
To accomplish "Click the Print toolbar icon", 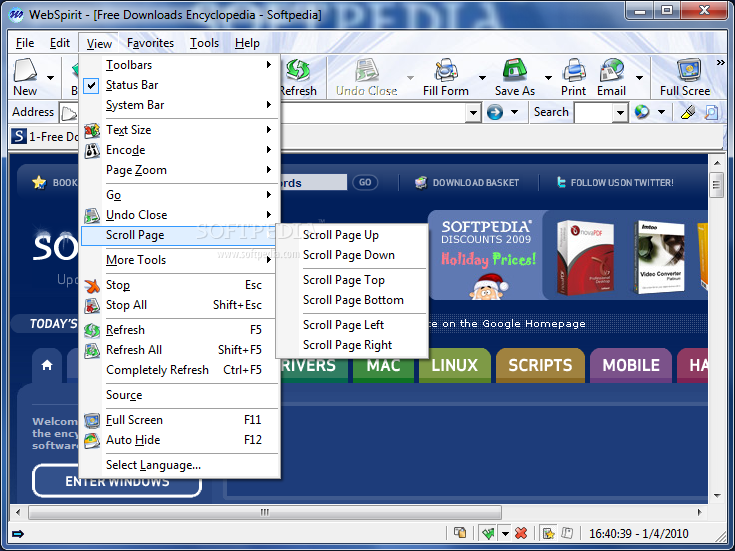I will [x=574, y=70].
